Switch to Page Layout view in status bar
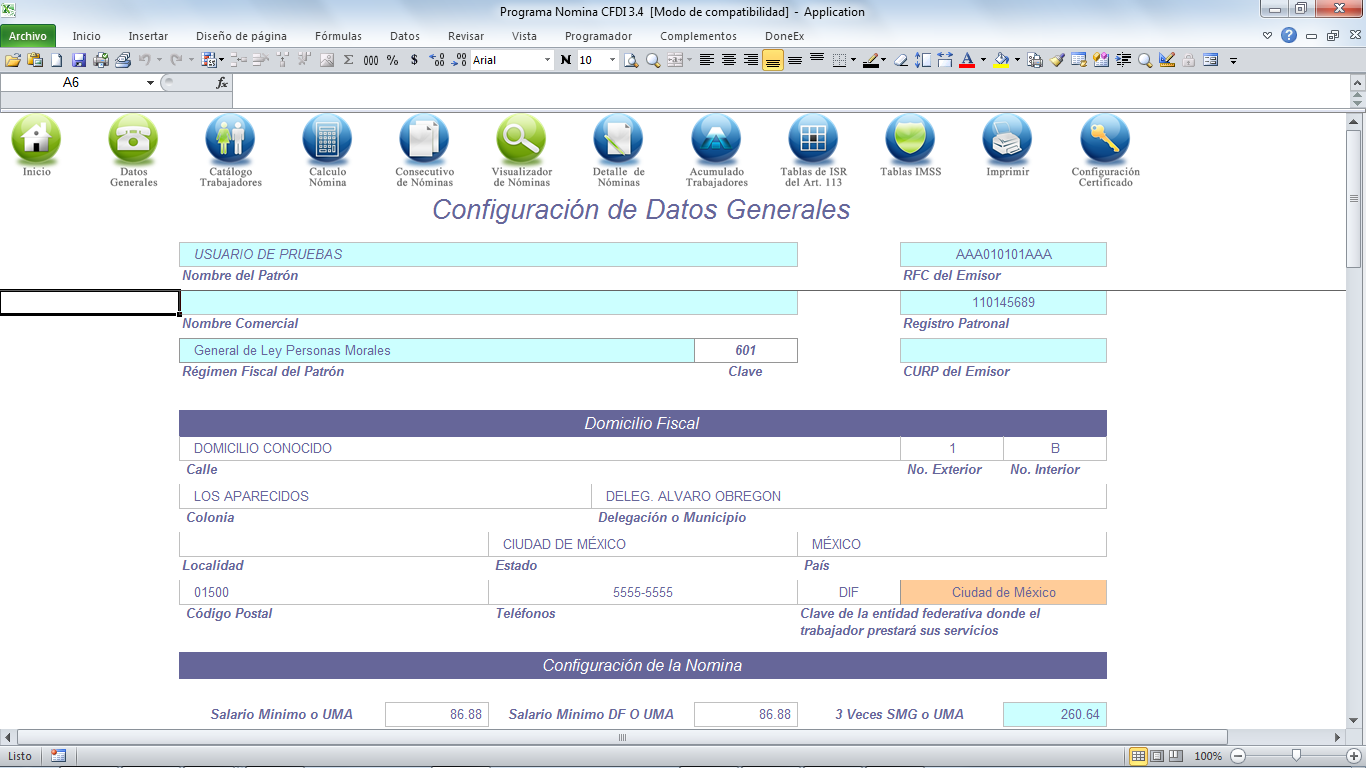 1157,756
